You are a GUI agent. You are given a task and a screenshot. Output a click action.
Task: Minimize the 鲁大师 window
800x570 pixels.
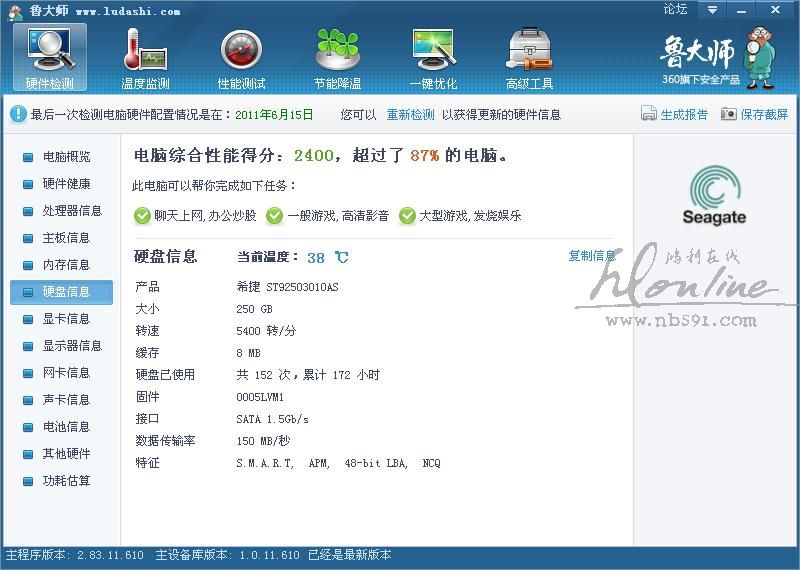742,10
